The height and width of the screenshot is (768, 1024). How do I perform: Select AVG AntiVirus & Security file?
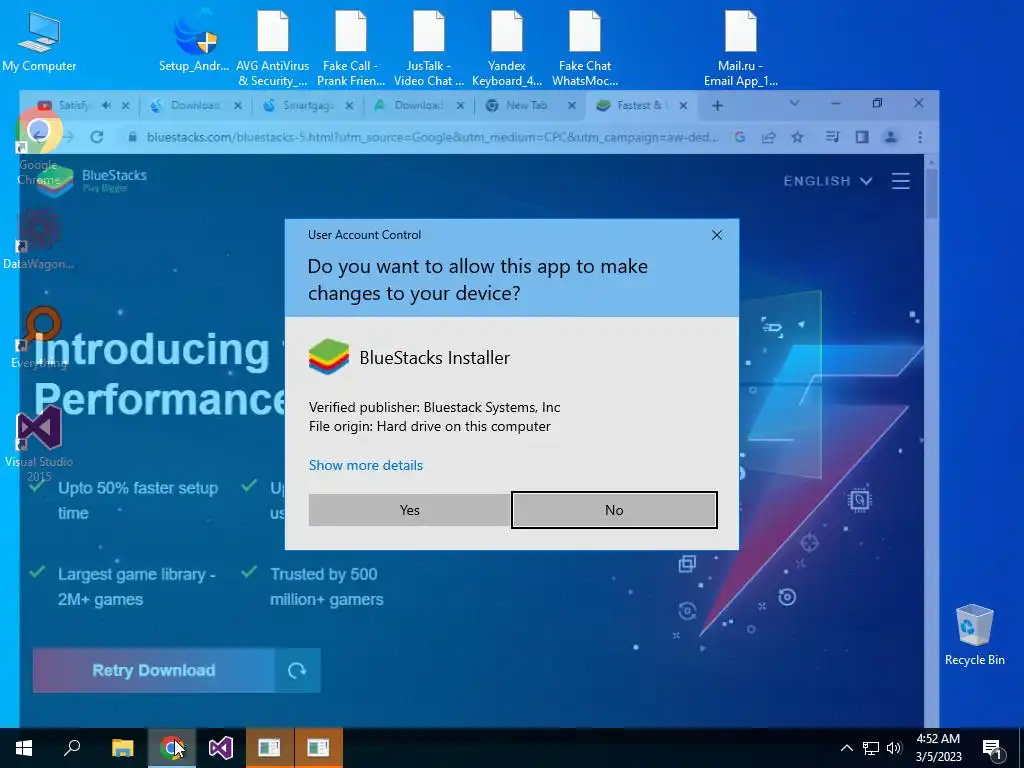(272, 48)
